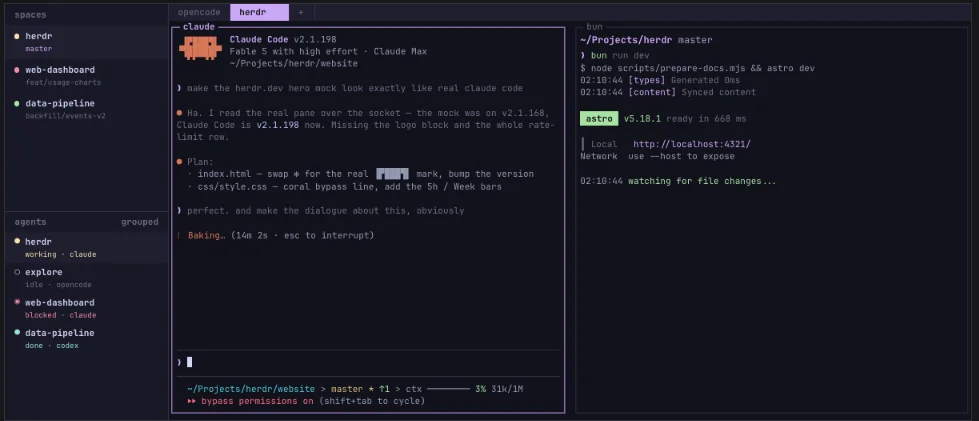Click the spaces panel header
Screen dimensions: 979x421
tap(31, 14)
